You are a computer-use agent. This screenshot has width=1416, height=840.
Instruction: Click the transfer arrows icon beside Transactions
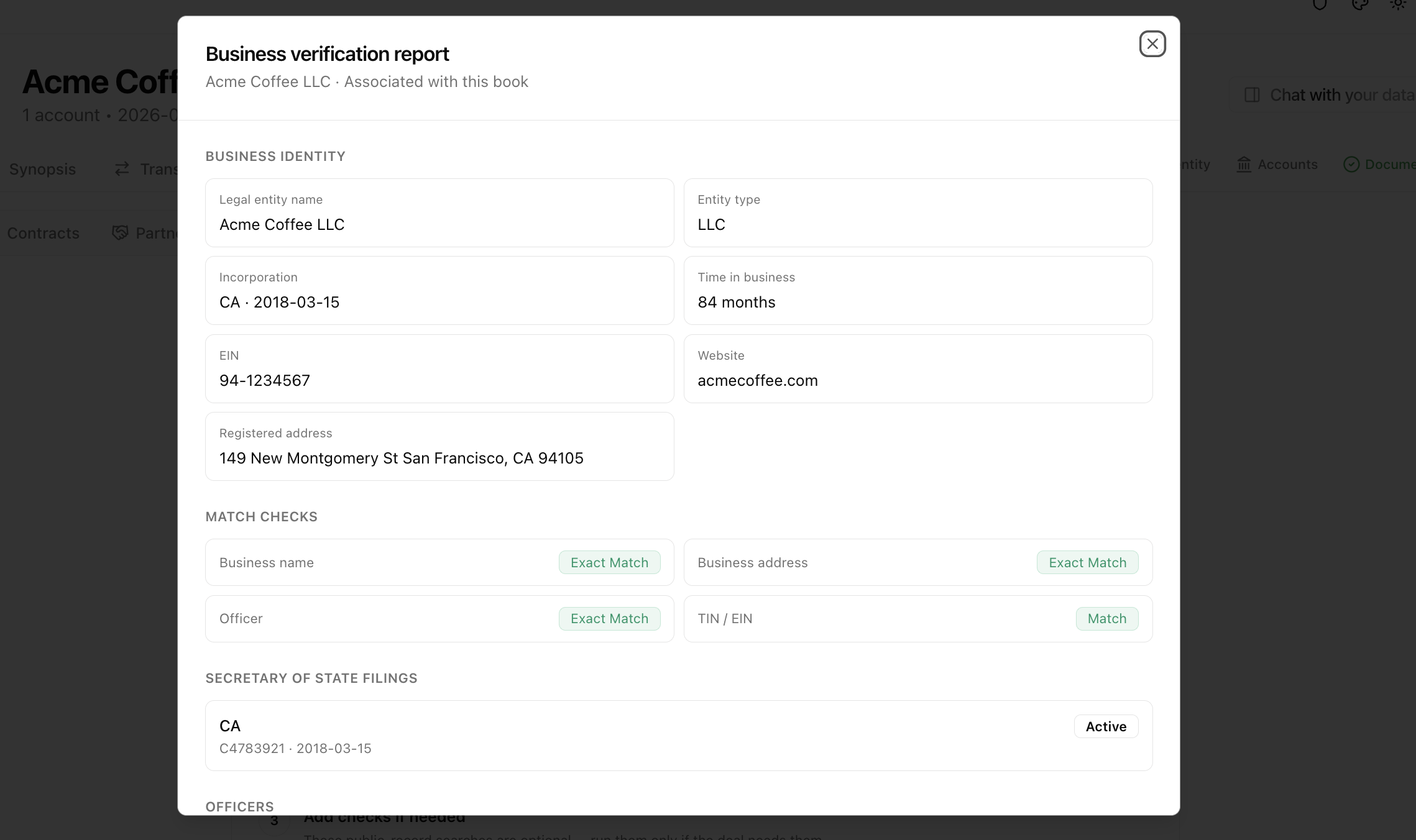[122, 169]
